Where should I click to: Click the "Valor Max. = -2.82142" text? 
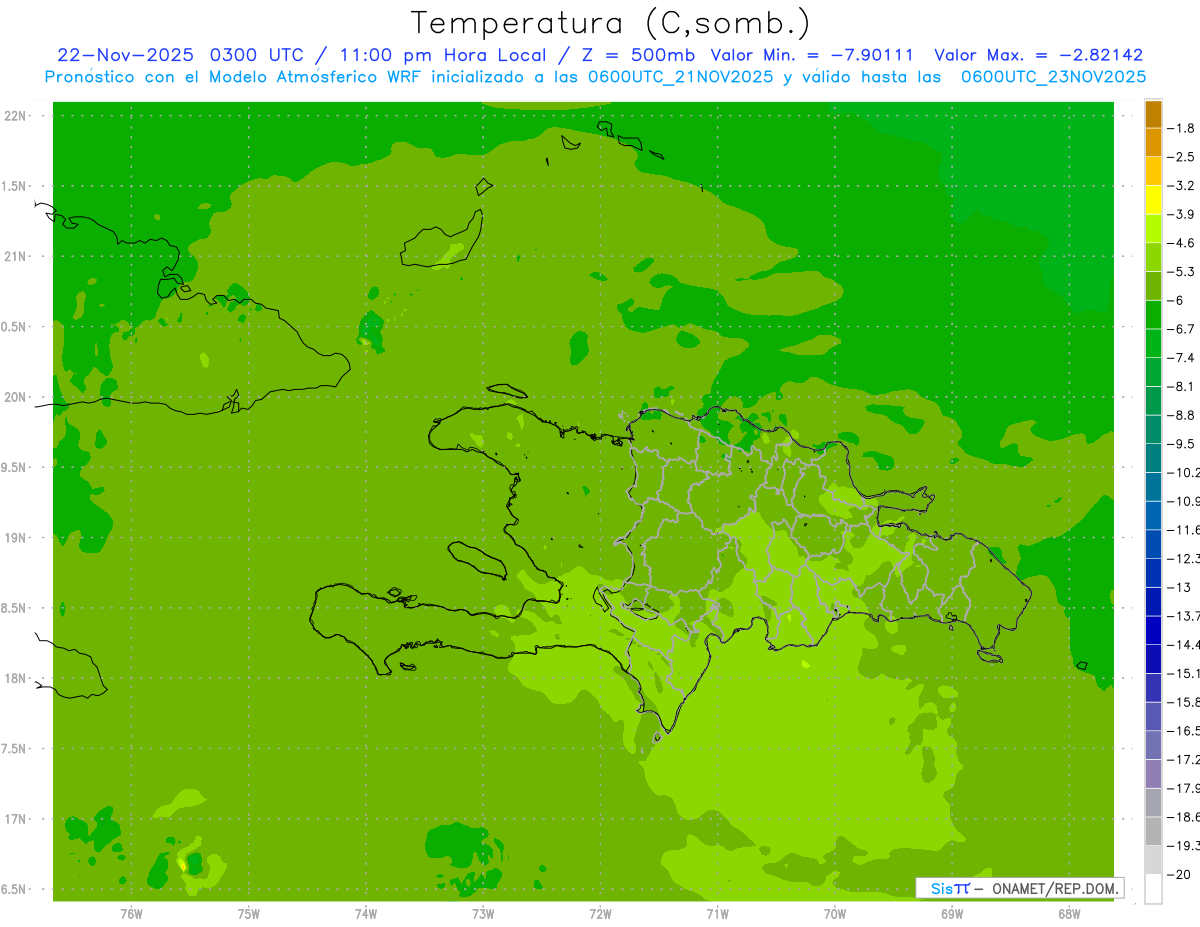pos(1039,55)
